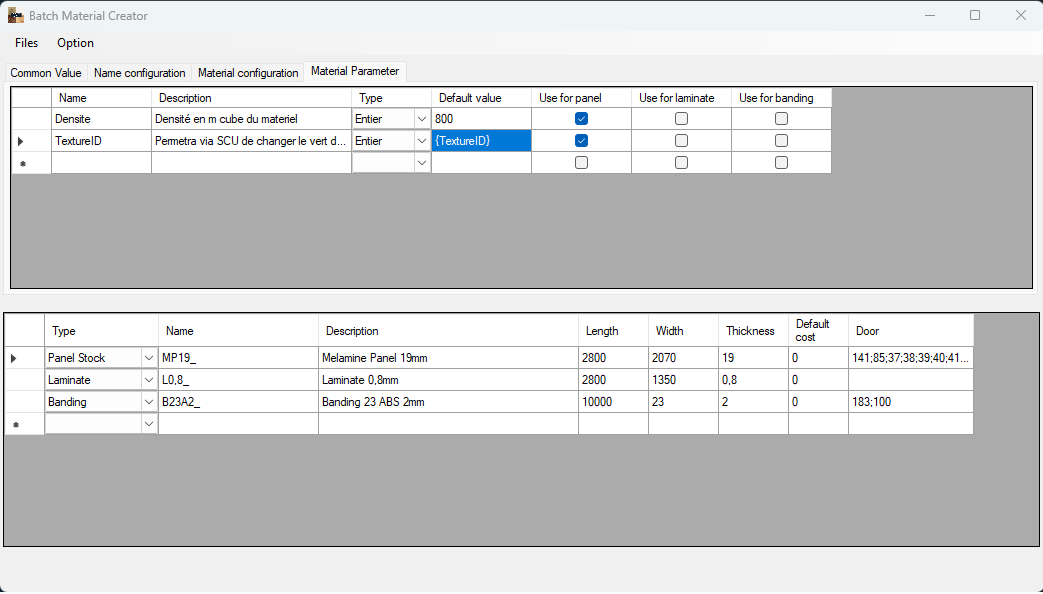1043x594 pixels.
Task: Click the Door column header
Action: [x=911, y=331]
